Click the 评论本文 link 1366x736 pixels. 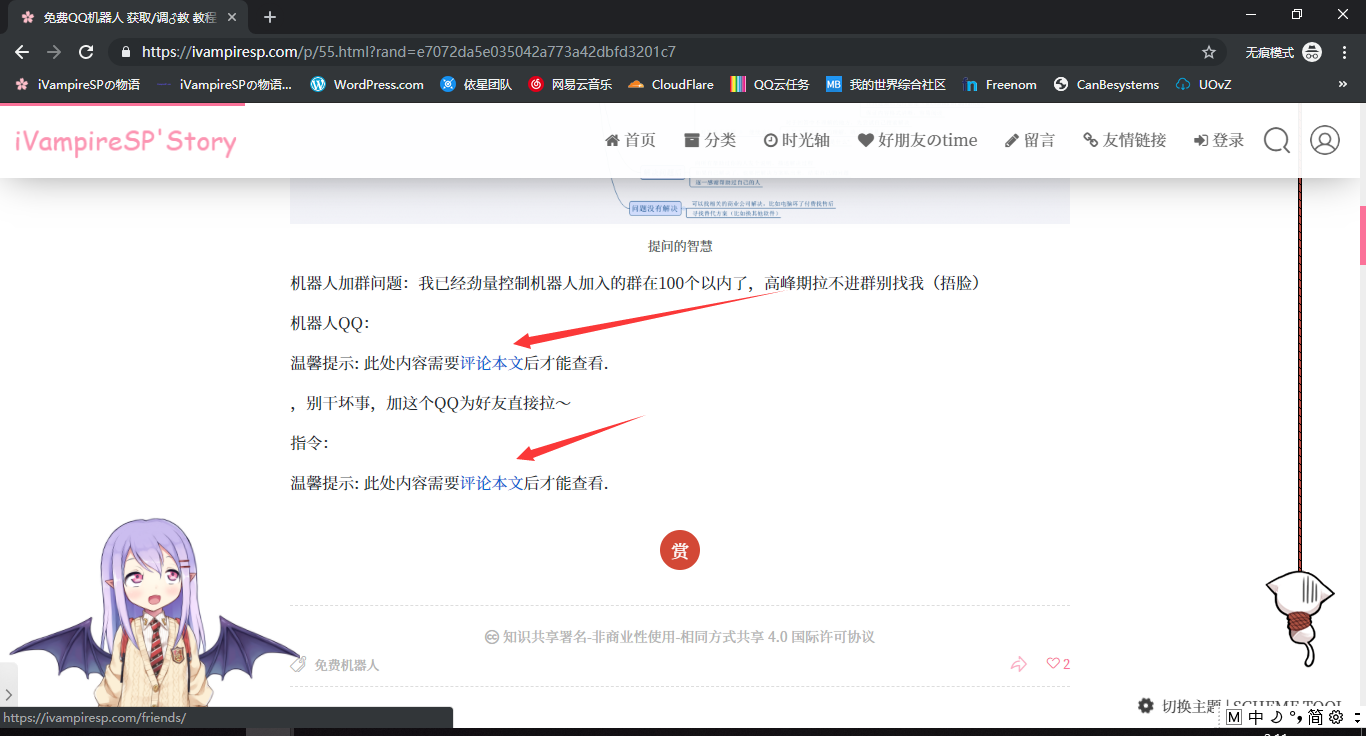coord(489,363)
